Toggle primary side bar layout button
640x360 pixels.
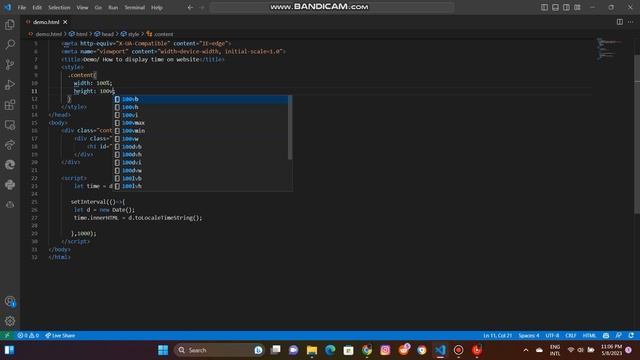pos(544,7)
